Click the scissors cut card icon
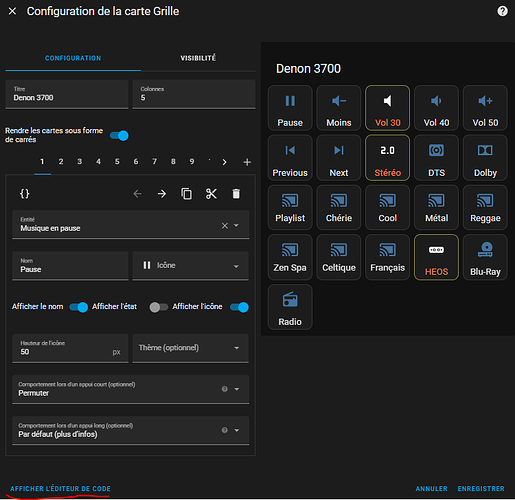 (211, 194)
